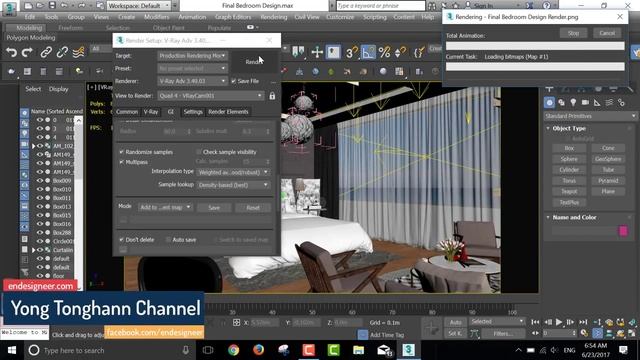The width and height of the screenshot is (640, 360).
Task: Open the View to Render dropdown
Action: click(211, 96)
